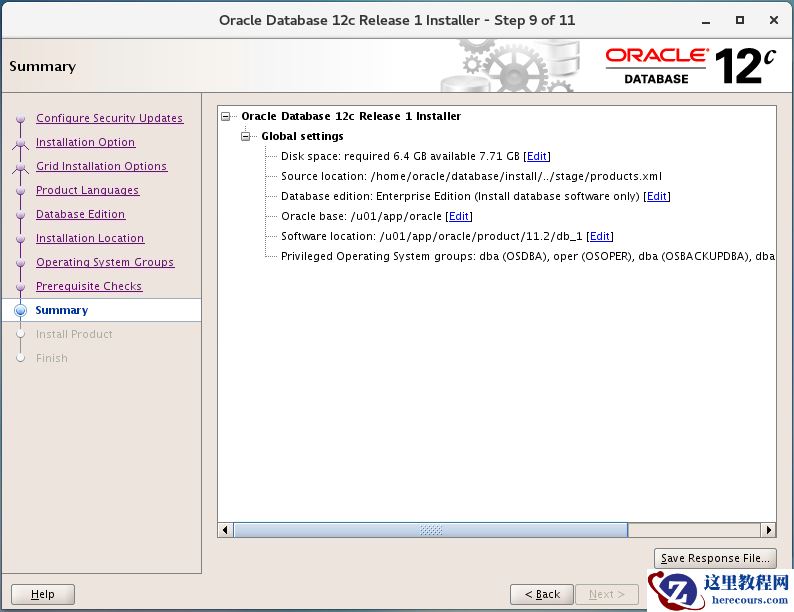794x612 pixels.
Task: Go to the Operating System Groups step
Action: 105,262
